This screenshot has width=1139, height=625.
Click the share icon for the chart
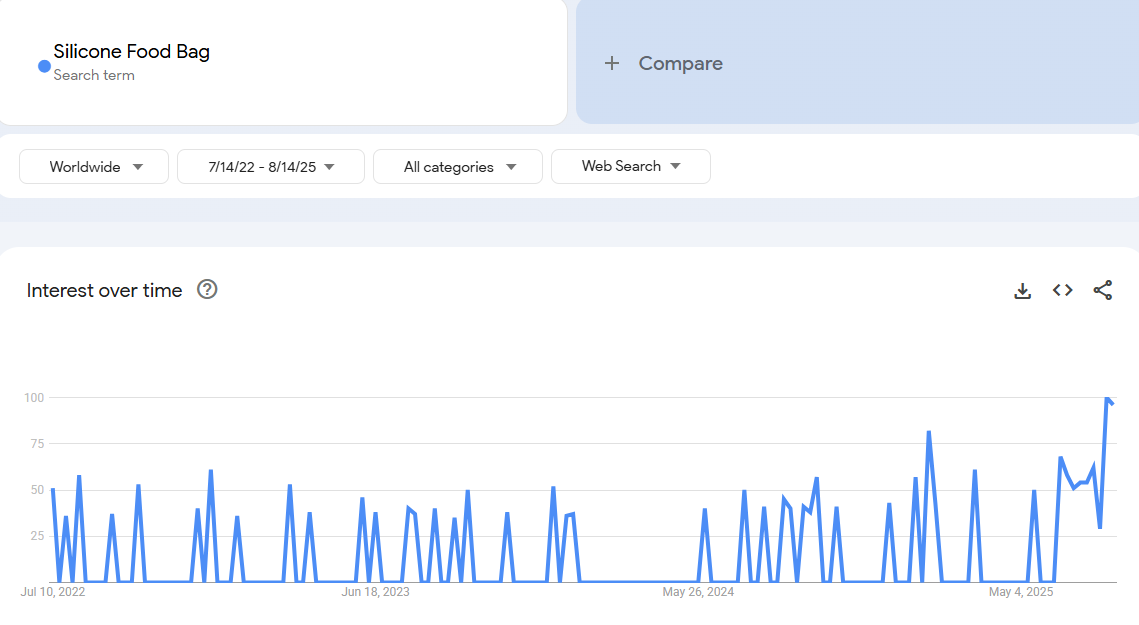(x=1102, y=290)
